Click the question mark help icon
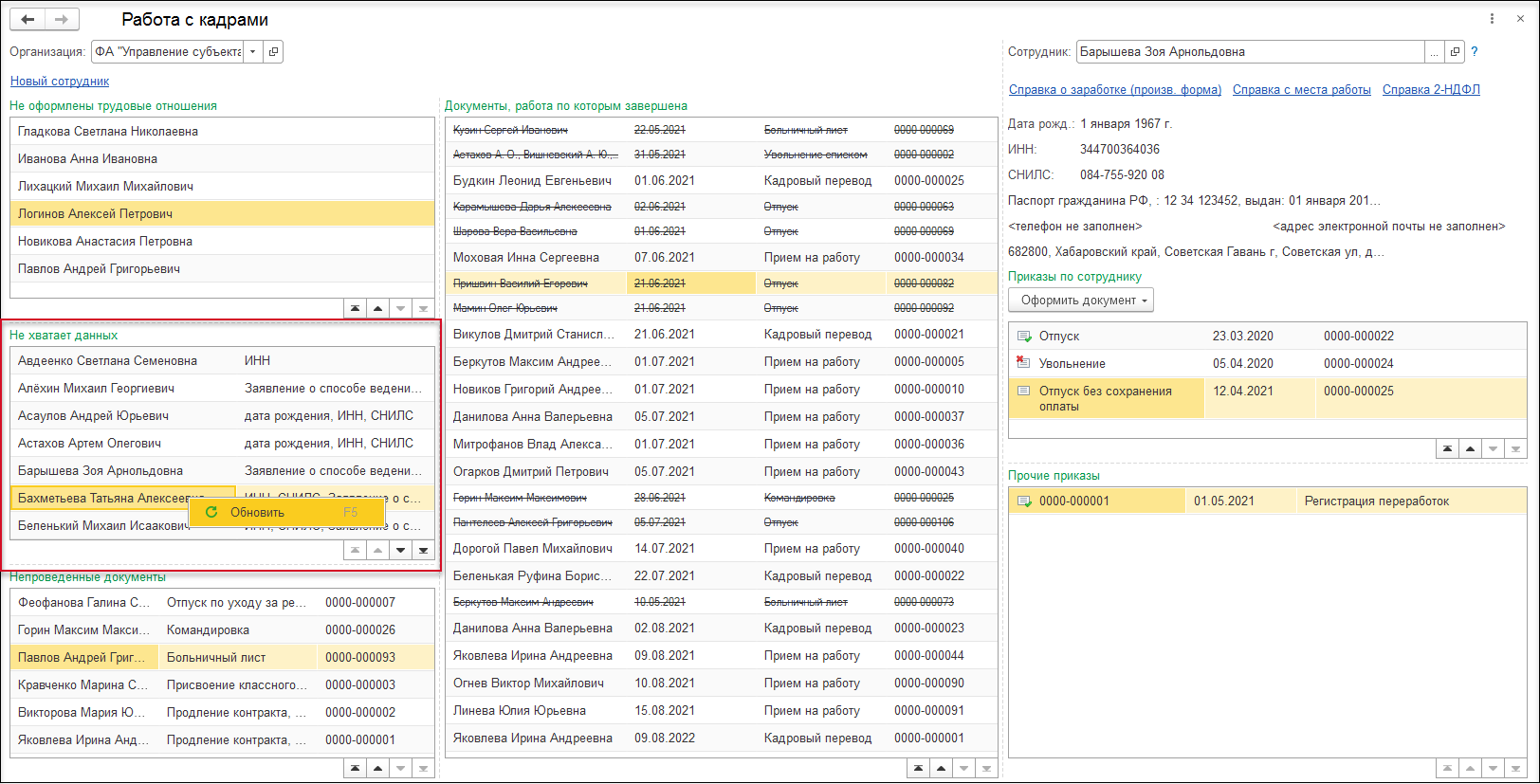 (x=1475, y=52)
